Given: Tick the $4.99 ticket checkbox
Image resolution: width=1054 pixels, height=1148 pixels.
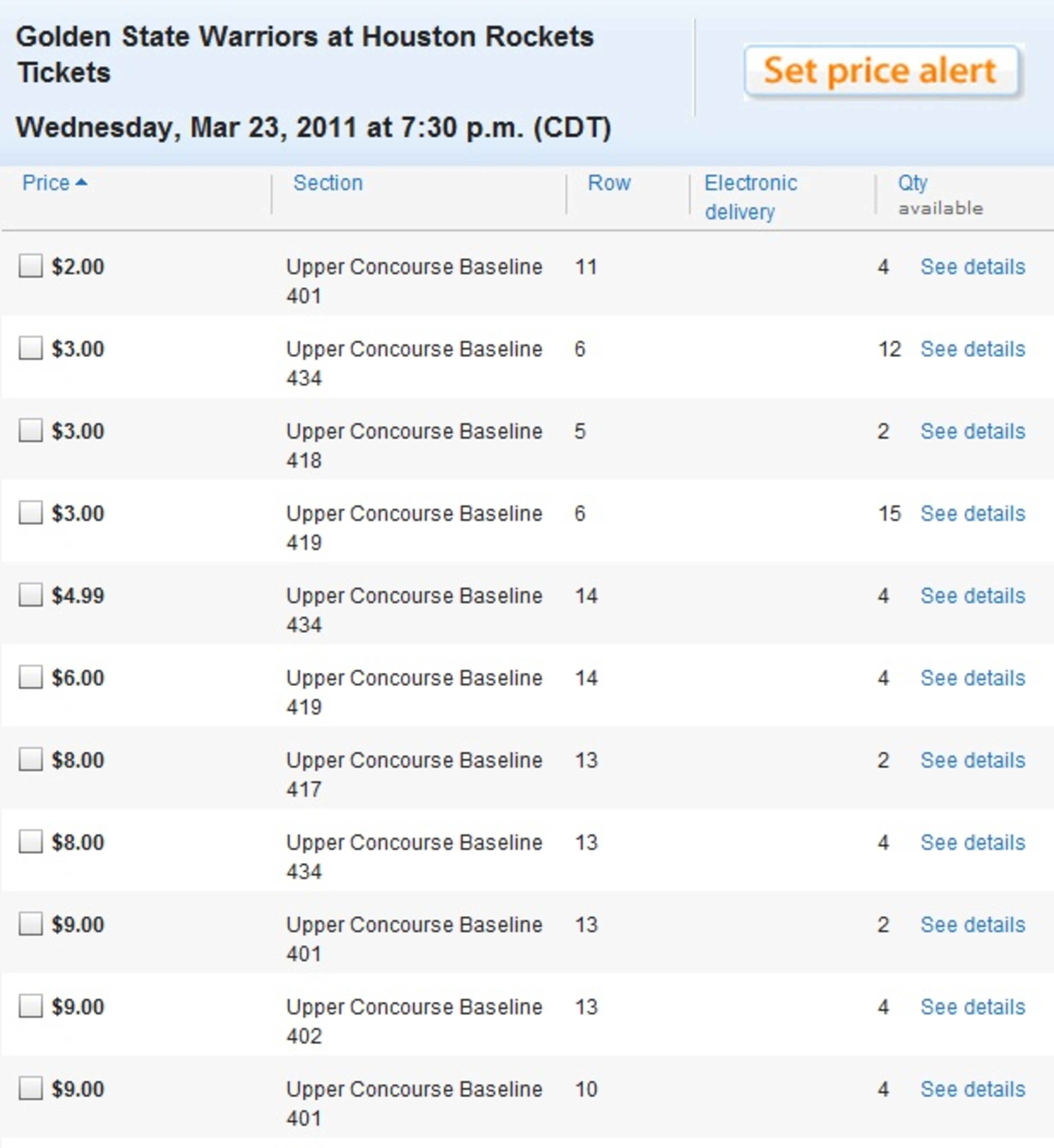Looking at the screenshot, I should pos(31,594).
